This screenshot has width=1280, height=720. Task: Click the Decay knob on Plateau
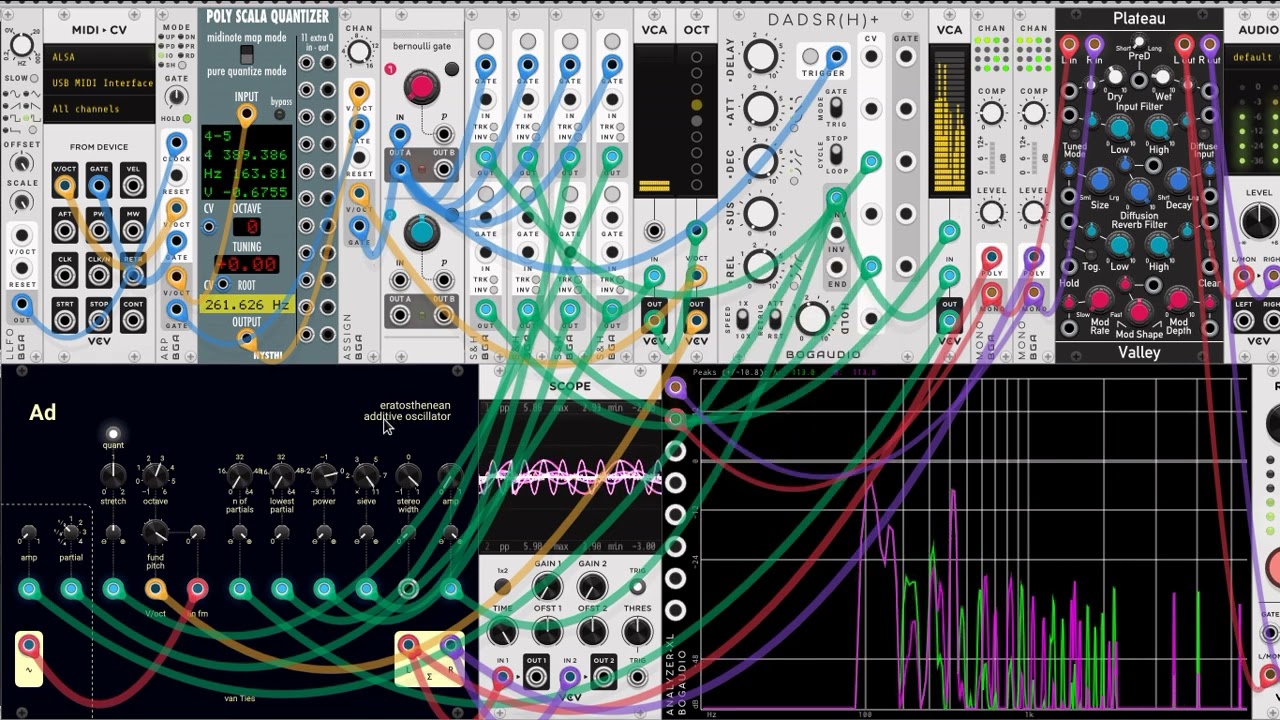pyautogui.click(x=1178, y=180)
